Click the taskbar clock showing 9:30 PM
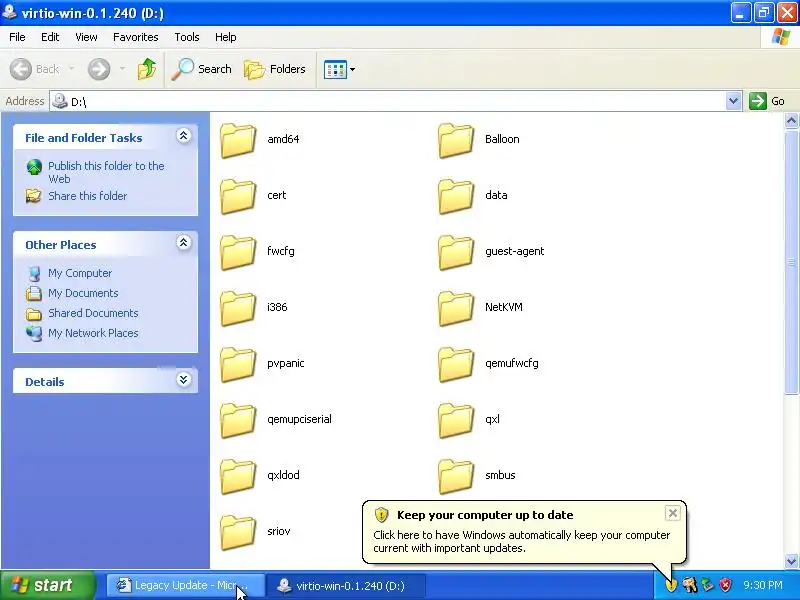 763,585
